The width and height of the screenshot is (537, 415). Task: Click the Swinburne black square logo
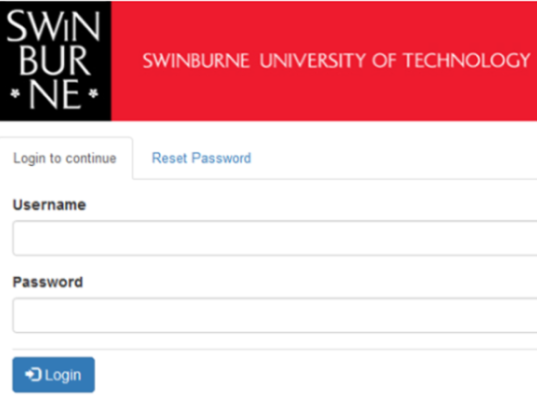point(55,61)
